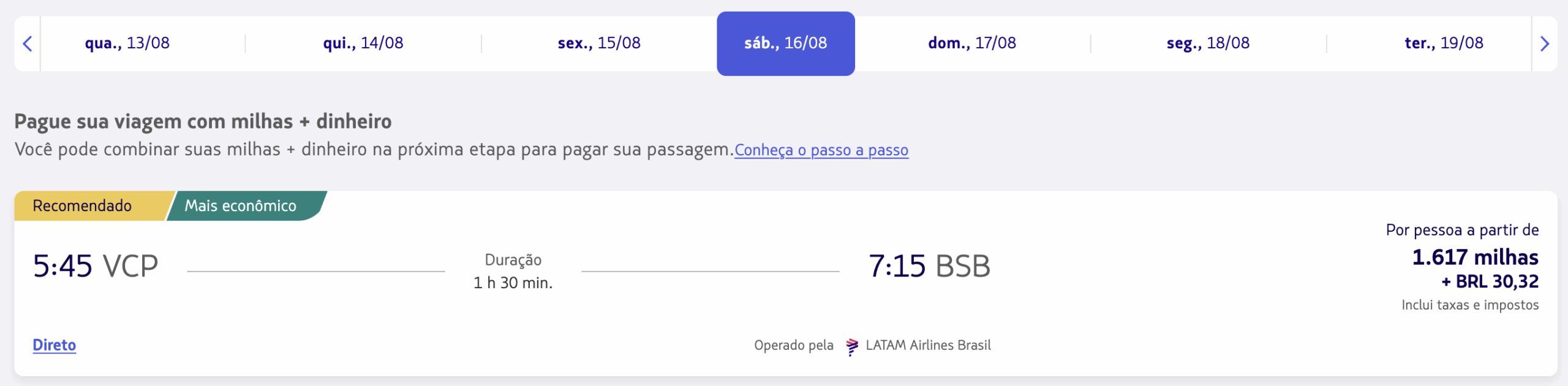This screenshot has width=1568, height=386.
Task: Click the Duração 1 h 30 min. label
Action: (513, 271)
